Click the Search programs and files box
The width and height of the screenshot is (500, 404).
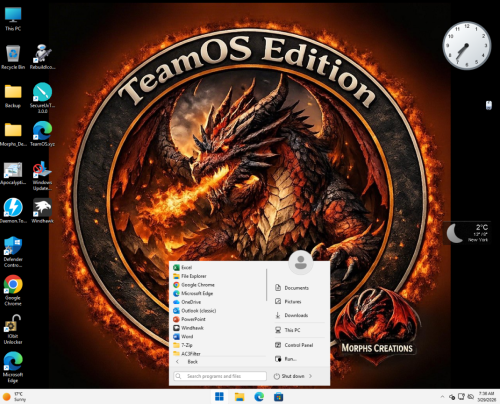pos(220,376)
